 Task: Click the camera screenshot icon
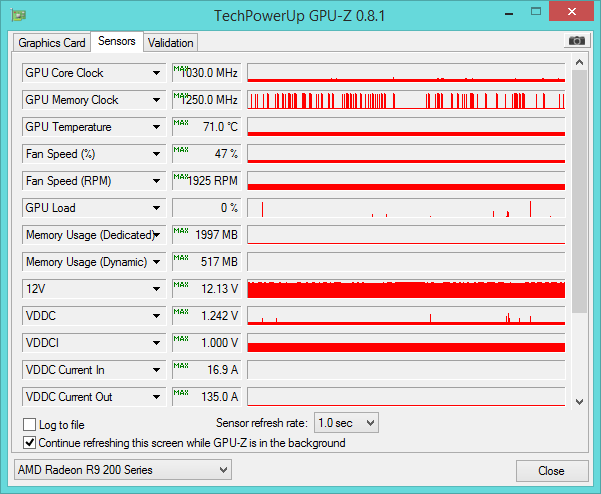click(576, 41)
